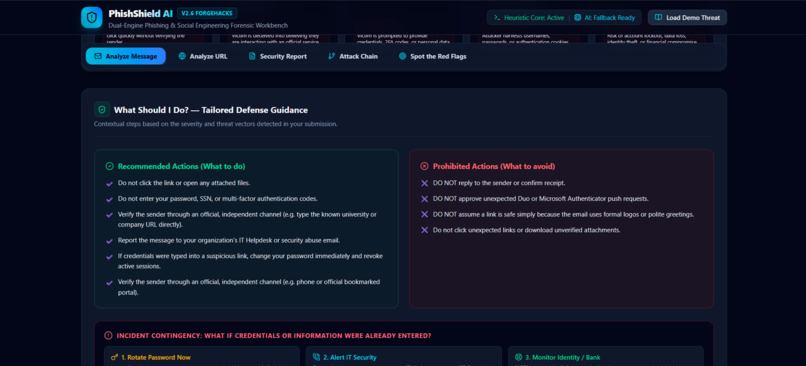
Task: Select the Spot the Red Flags tab
Action: point(432,56)
